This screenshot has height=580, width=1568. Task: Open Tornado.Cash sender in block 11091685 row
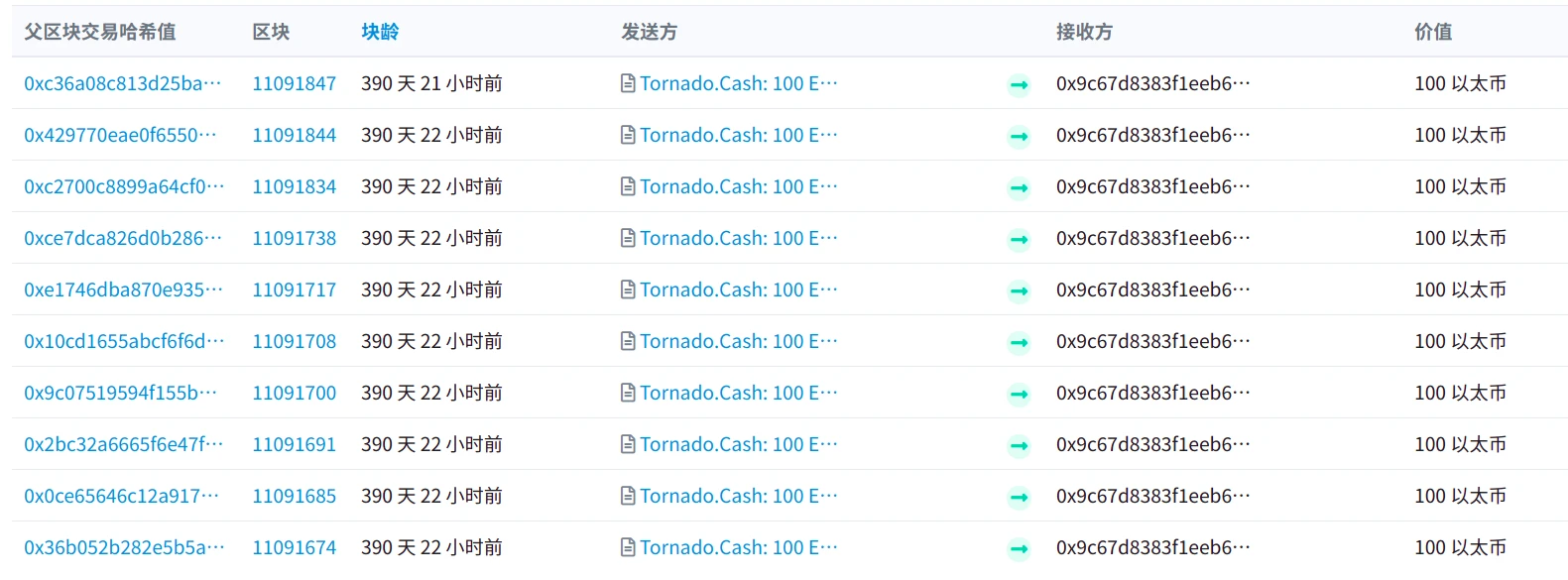tap(739, 496)
